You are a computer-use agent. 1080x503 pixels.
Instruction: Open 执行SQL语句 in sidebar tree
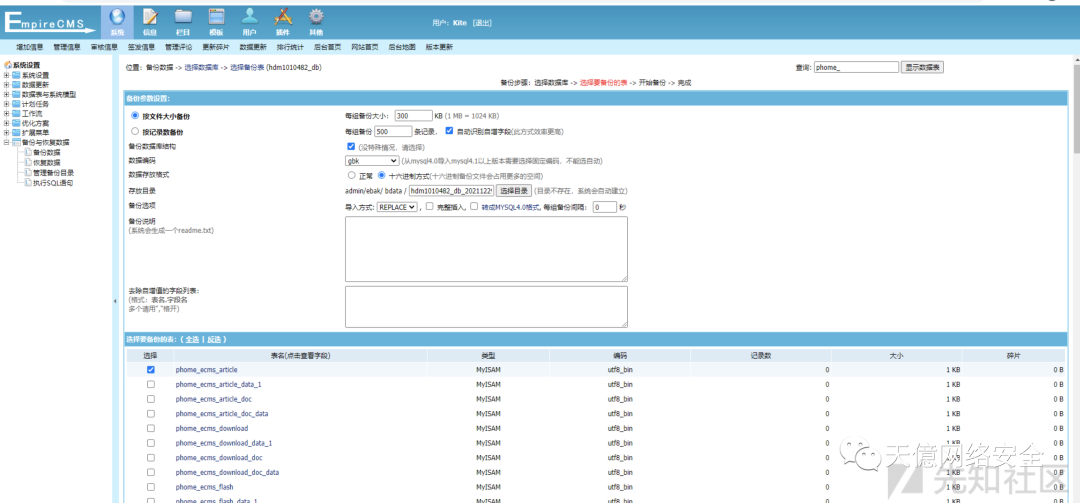click(52, 183)
